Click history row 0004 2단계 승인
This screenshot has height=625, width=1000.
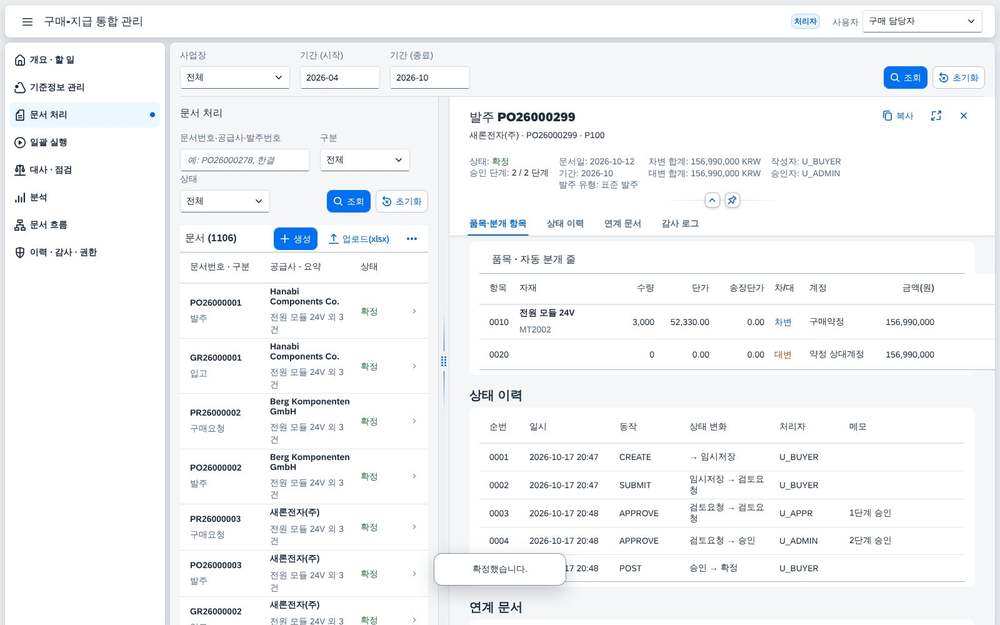[722, 541]
